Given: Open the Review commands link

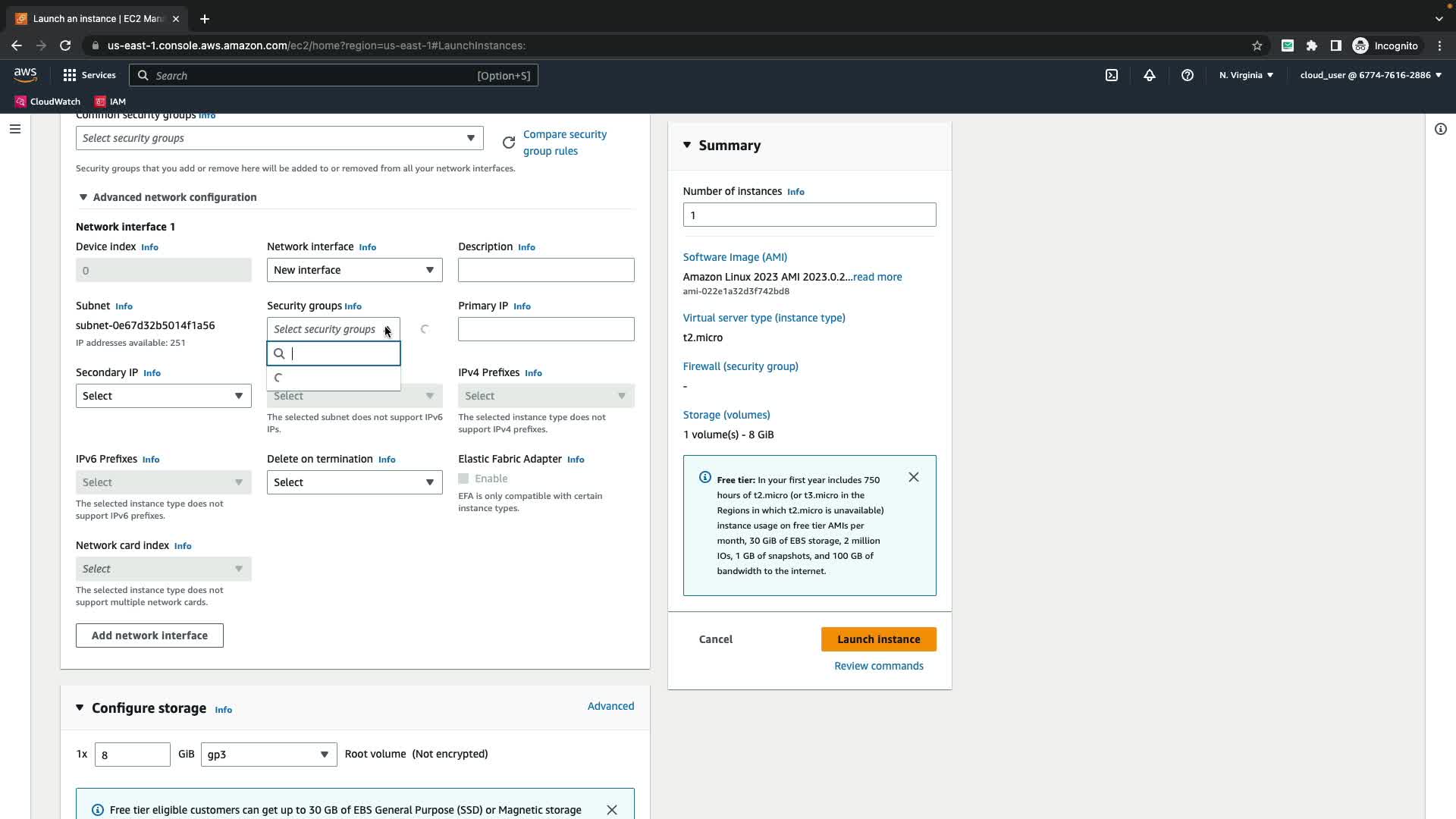Looking at the screenshot, I should coord(878,666).
